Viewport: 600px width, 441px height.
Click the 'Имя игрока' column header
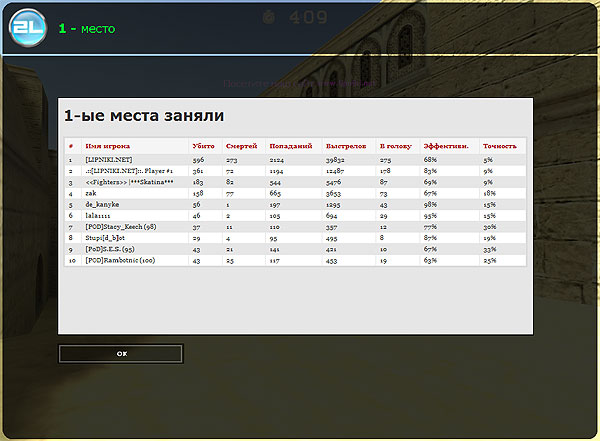pos(107,146)
